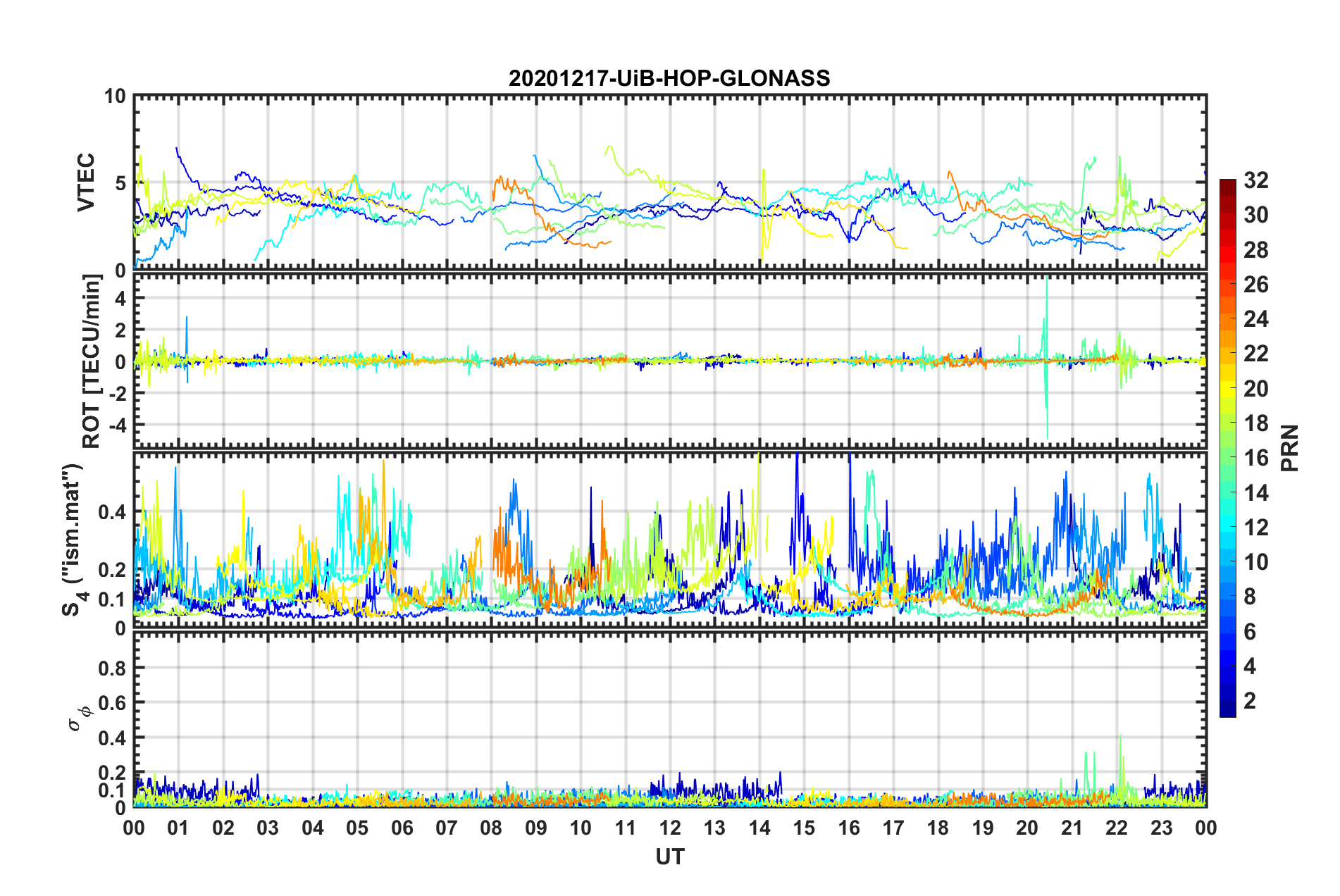Click the dark blue bottom of the PRN colorbar
The height and width of the screenshot is (896, 1340).
[x=1227, y=710]
